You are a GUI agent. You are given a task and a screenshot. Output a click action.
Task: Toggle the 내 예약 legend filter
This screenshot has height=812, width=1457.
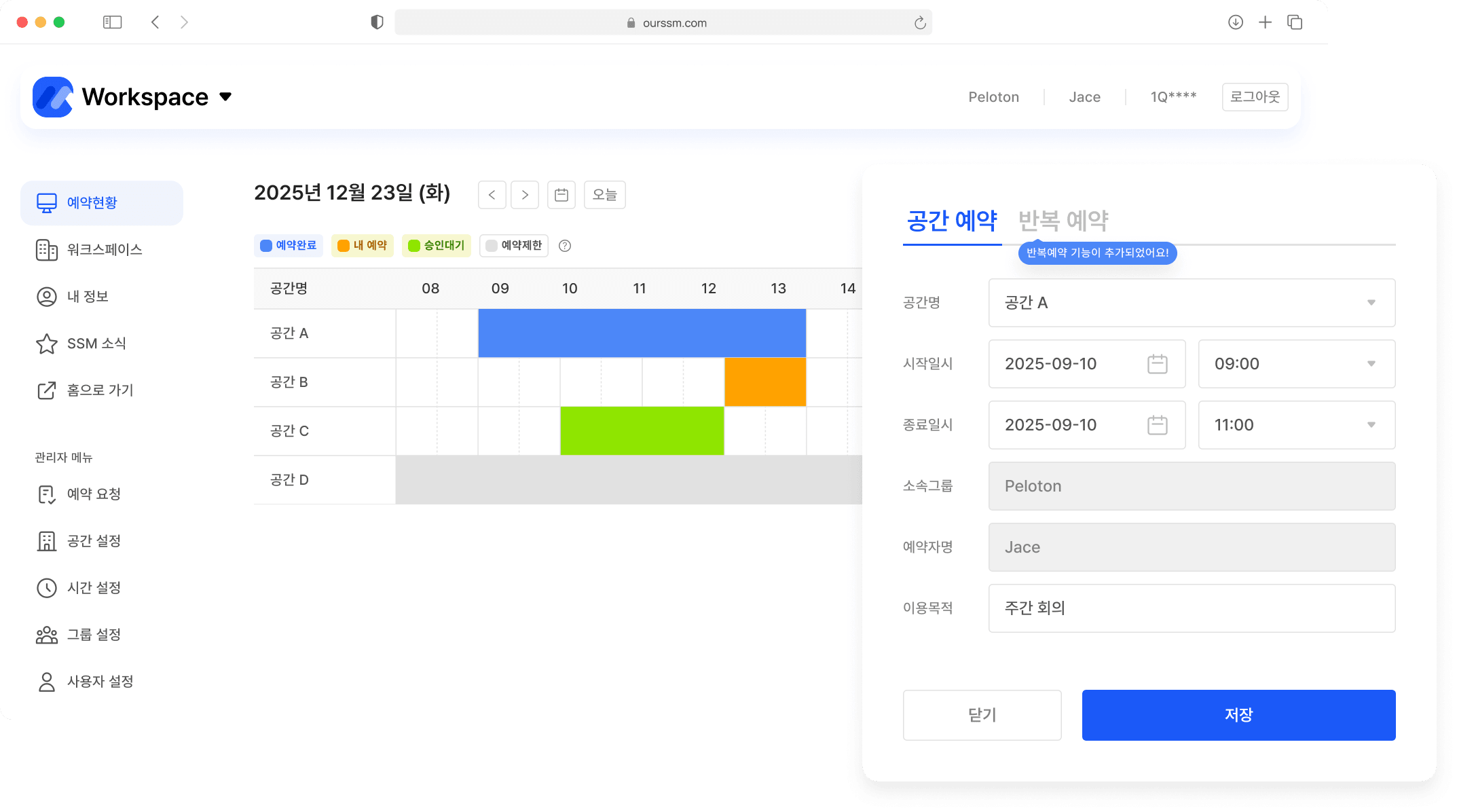tap(362, 246)
